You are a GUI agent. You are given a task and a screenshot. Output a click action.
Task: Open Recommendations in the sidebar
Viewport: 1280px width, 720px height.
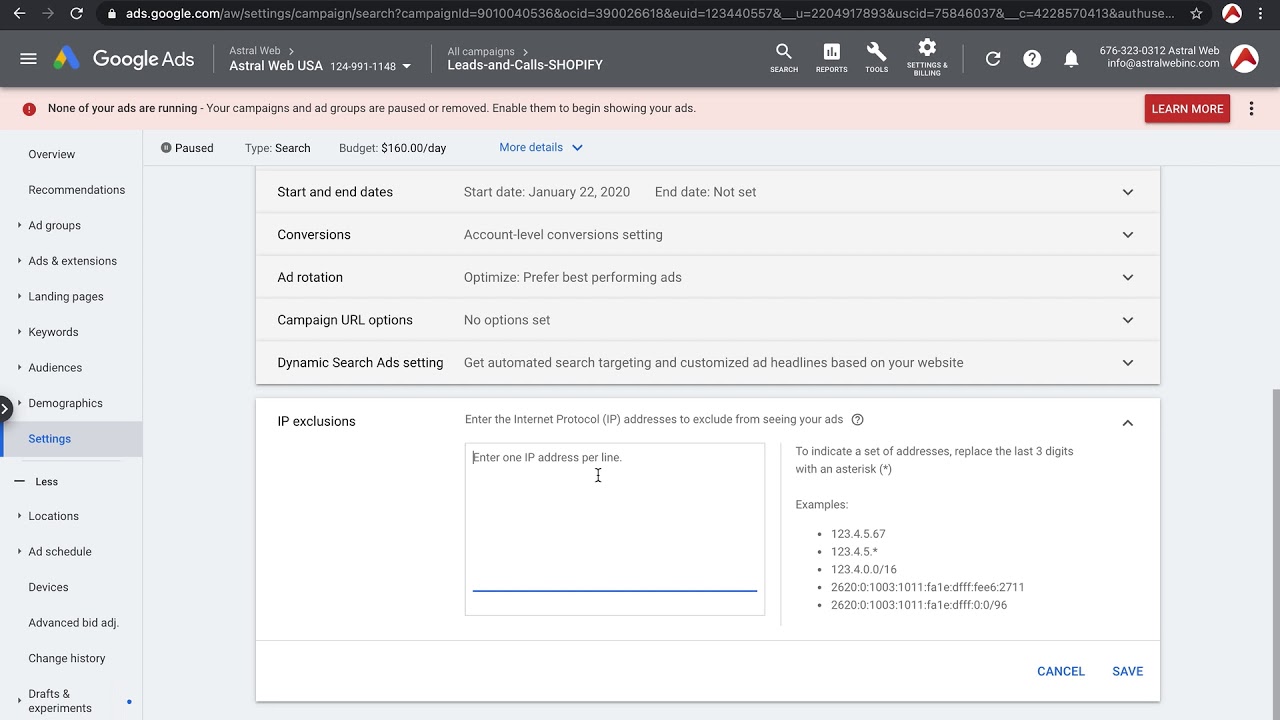(x=77, y=190)
